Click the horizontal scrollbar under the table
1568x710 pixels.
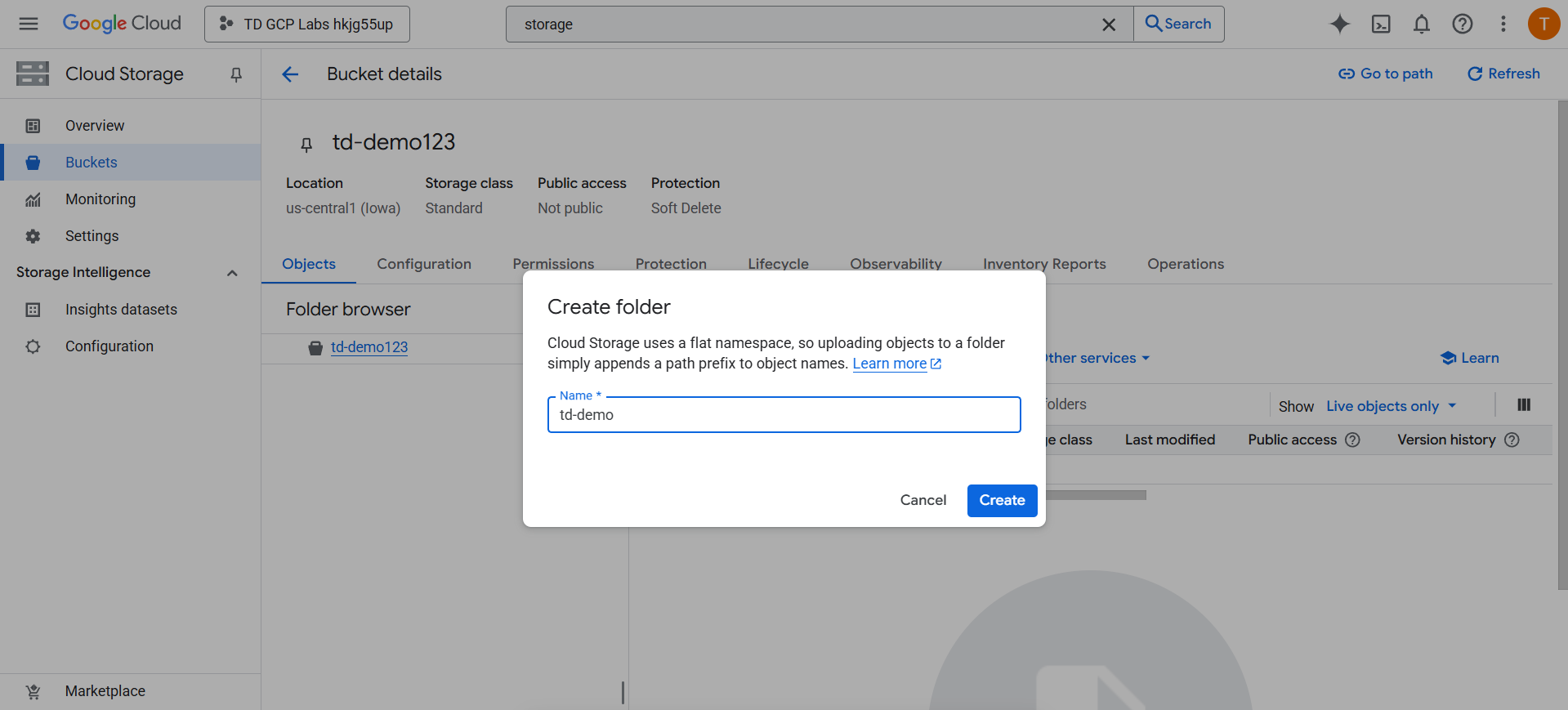1095,495
